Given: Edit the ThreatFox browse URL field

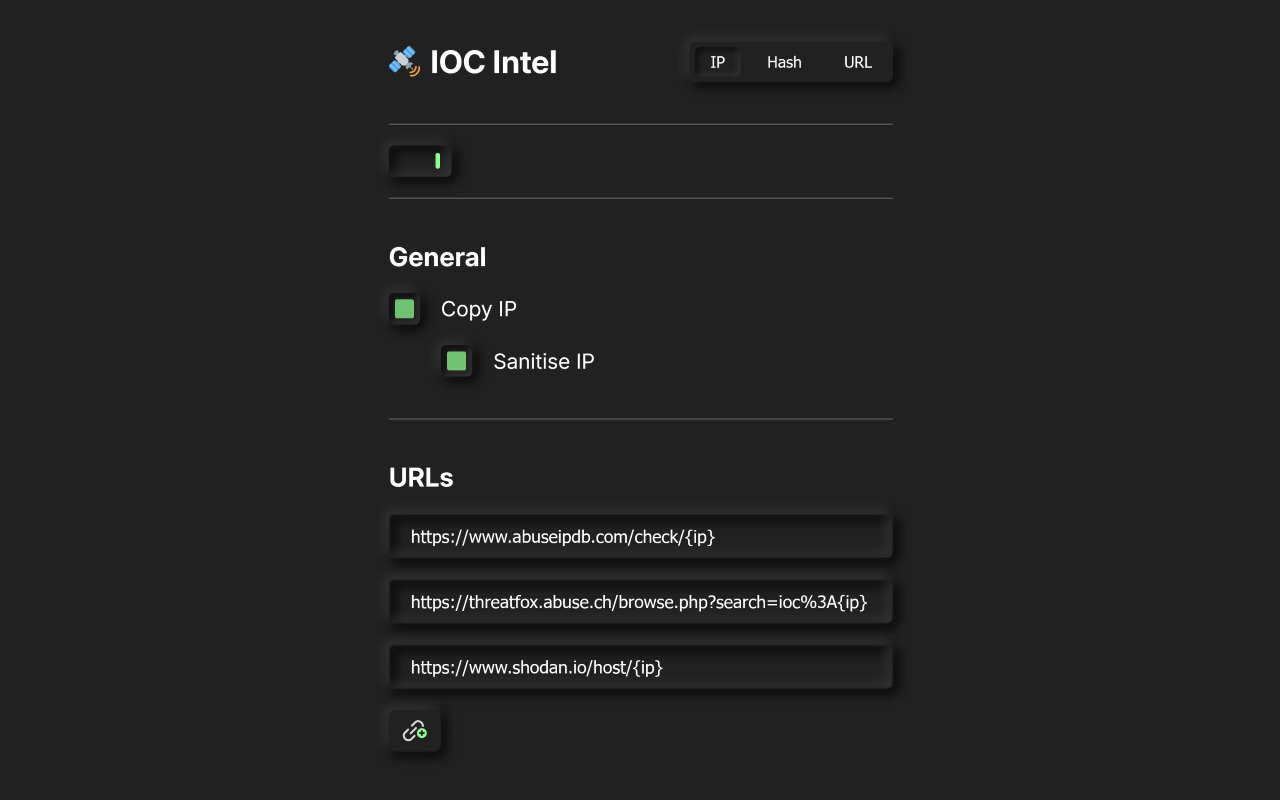Looking at the screenshot, I should (640, 602).
